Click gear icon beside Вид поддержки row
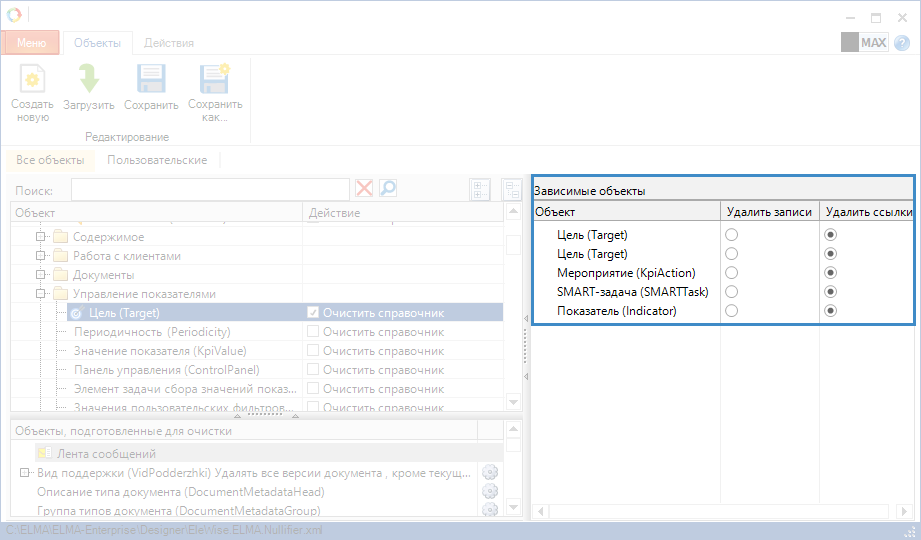Viewport: 921px width, 540px height. [489, 473]
